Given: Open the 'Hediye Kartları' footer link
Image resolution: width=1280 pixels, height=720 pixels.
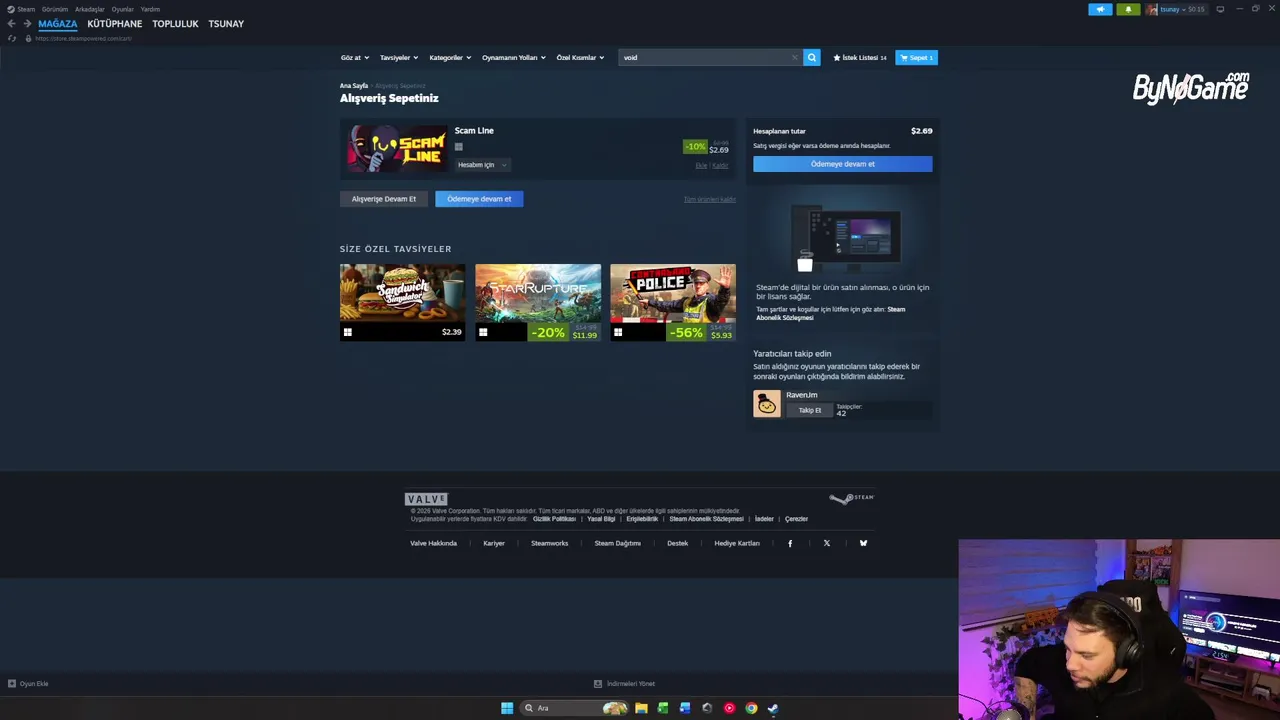Looking at the screenshot, I should pos(737,543).
